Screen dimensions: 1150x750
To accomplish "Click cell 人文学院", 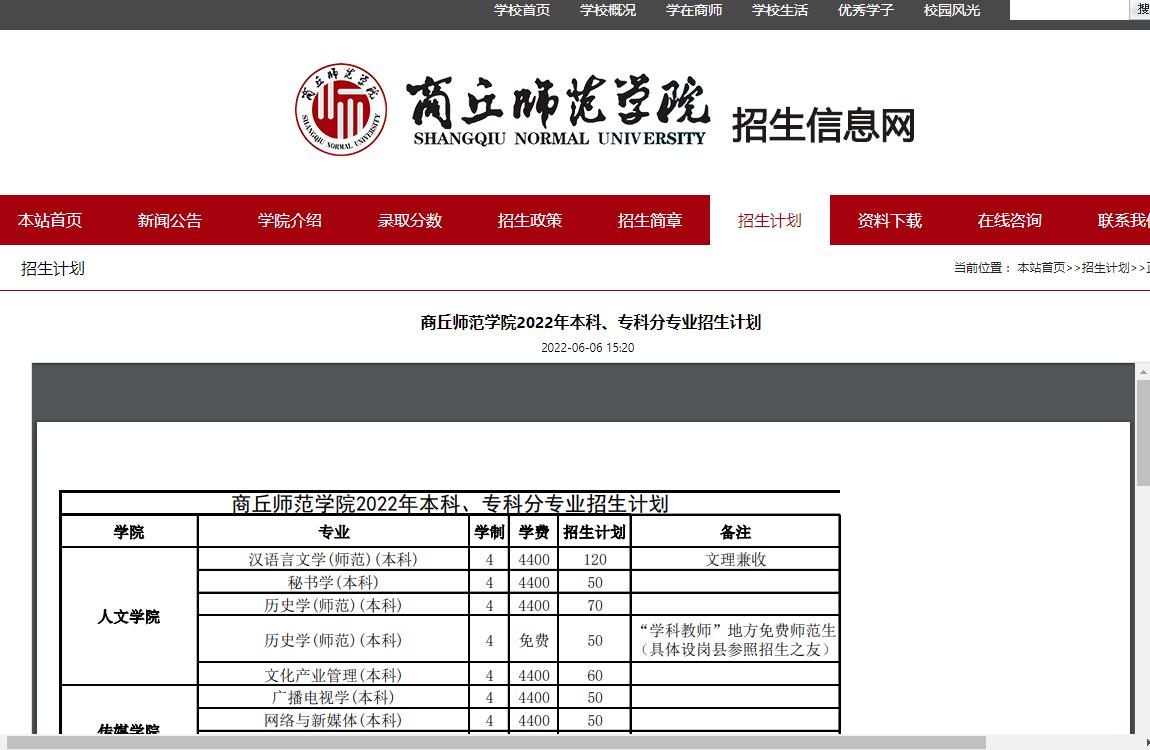I will [x=129, y=617].
